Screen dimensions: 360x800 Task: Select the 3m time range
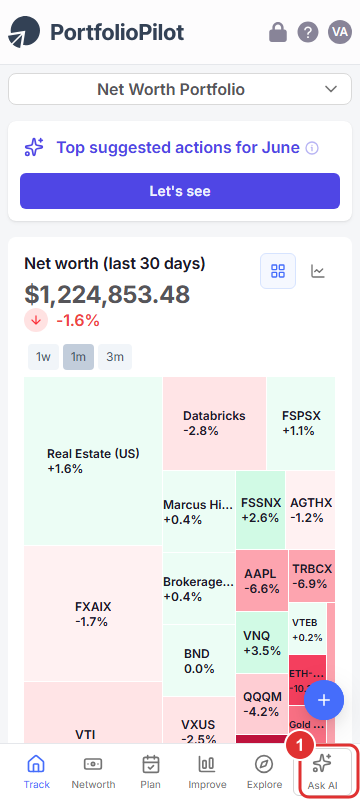115,357
